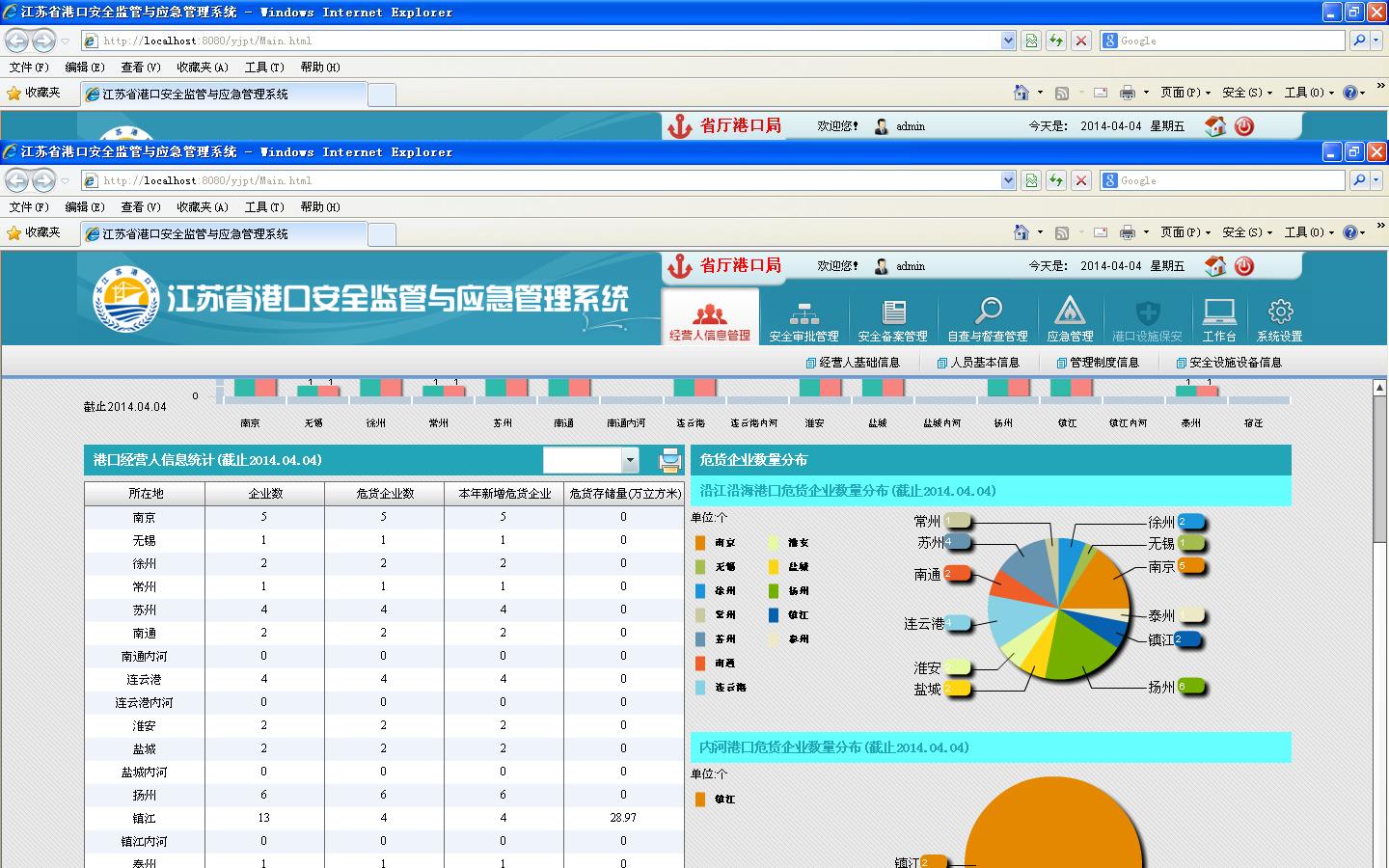Click the orange 南京 legend swatch
1389x868 pixels.
click(x=700, y=543)
